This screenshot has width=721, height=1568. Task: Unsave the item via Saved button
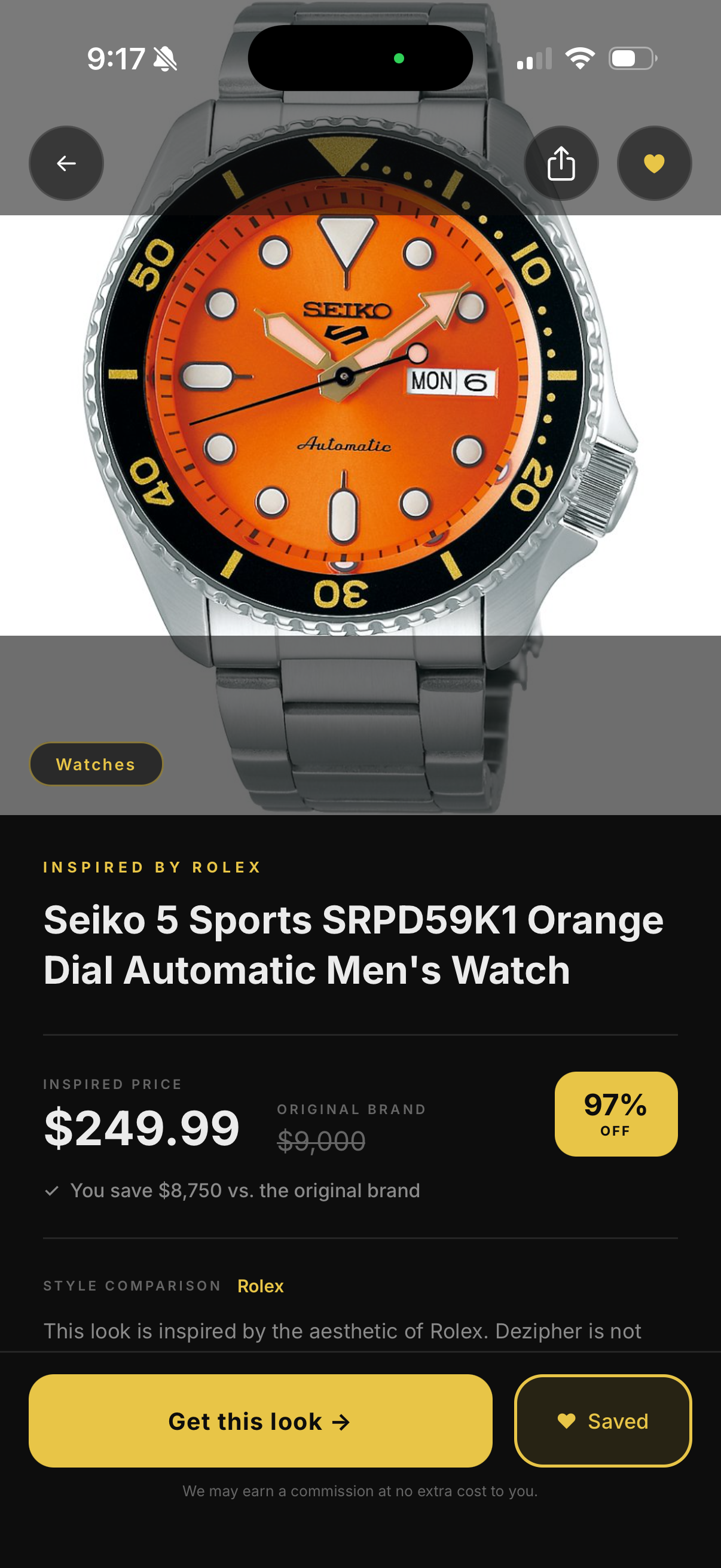(603, 1421)
